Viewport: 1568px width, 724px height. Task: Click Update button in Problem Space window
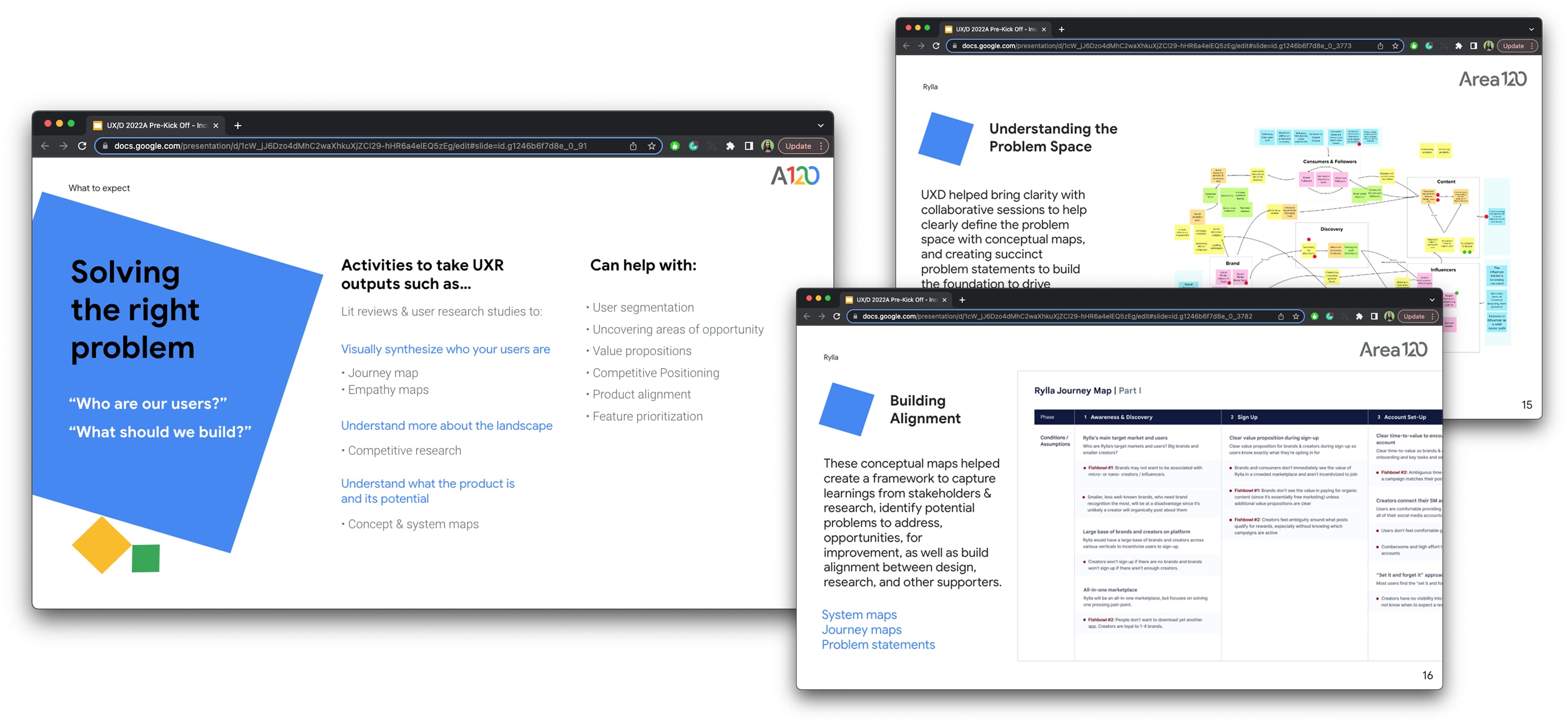[1513, 46]
